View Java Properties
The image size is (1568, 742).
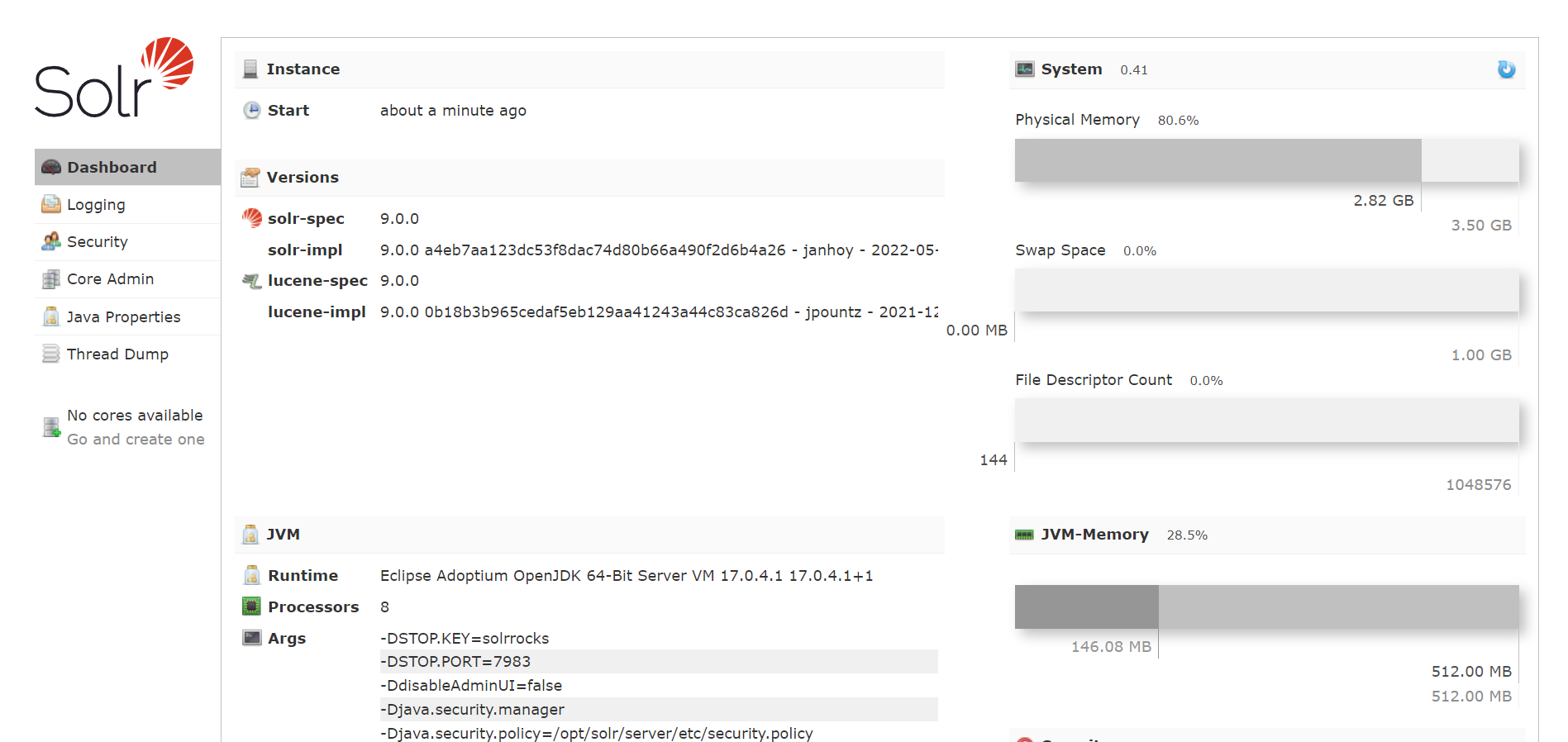(127, 316)
